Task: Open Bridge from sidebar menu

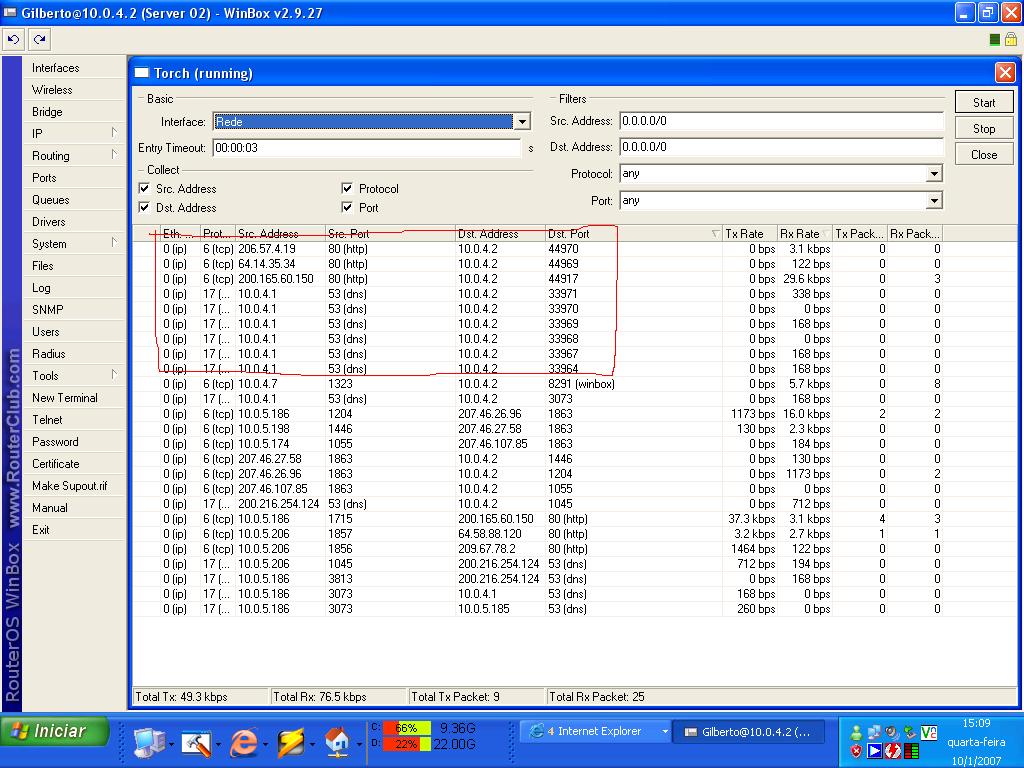Action: click(x=74, y=112)
